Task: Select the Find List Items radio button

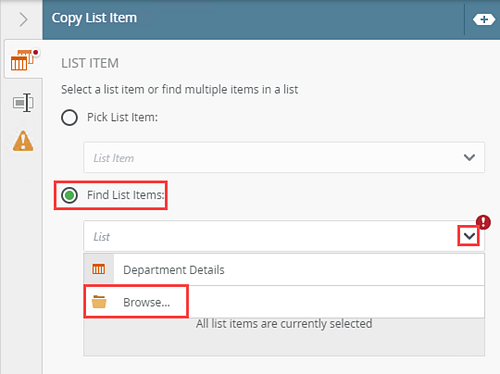Action: coord(69,195)
